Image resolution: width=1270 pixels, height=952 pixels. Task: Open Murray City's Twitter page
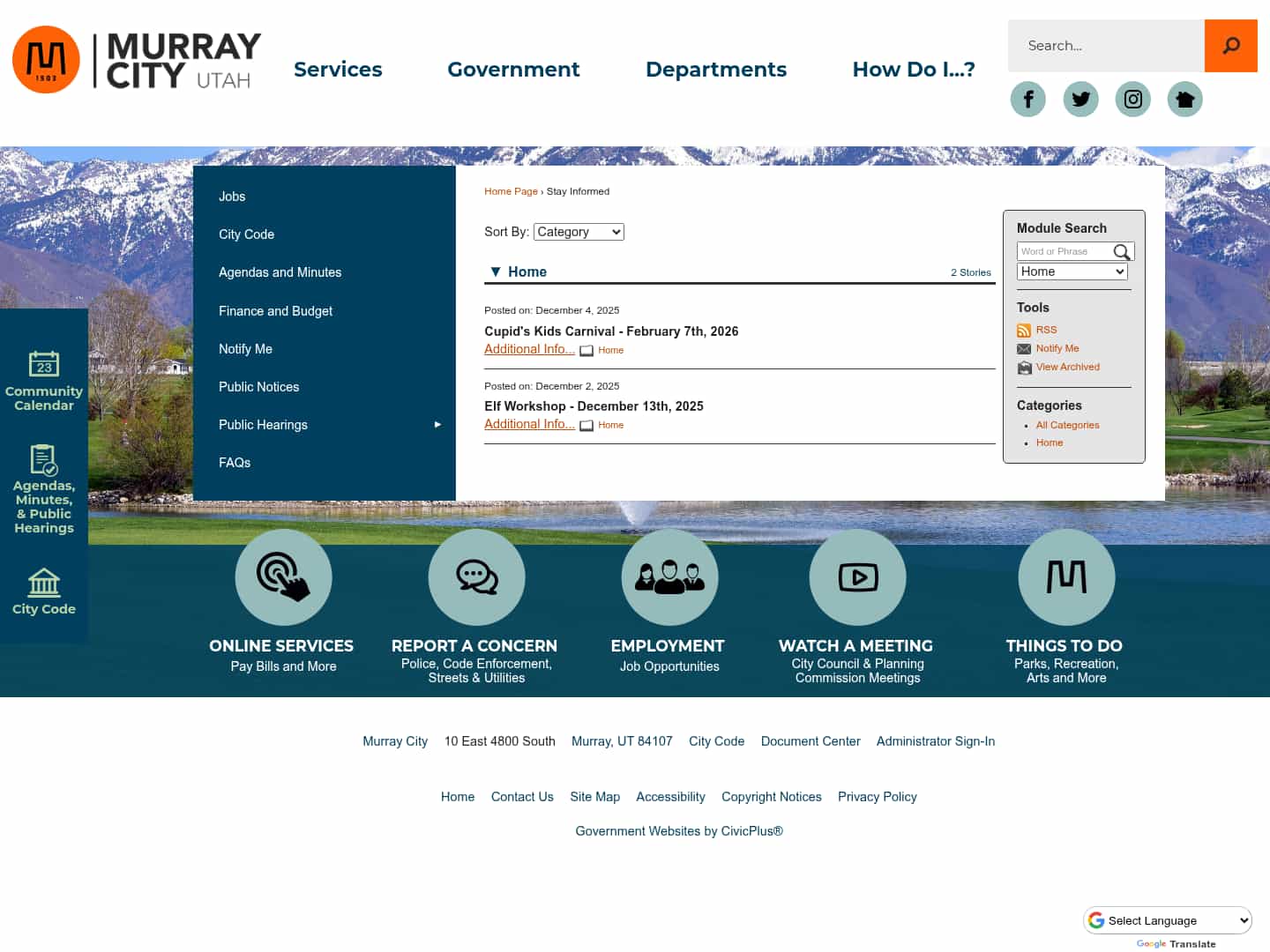pos(1080,99)
